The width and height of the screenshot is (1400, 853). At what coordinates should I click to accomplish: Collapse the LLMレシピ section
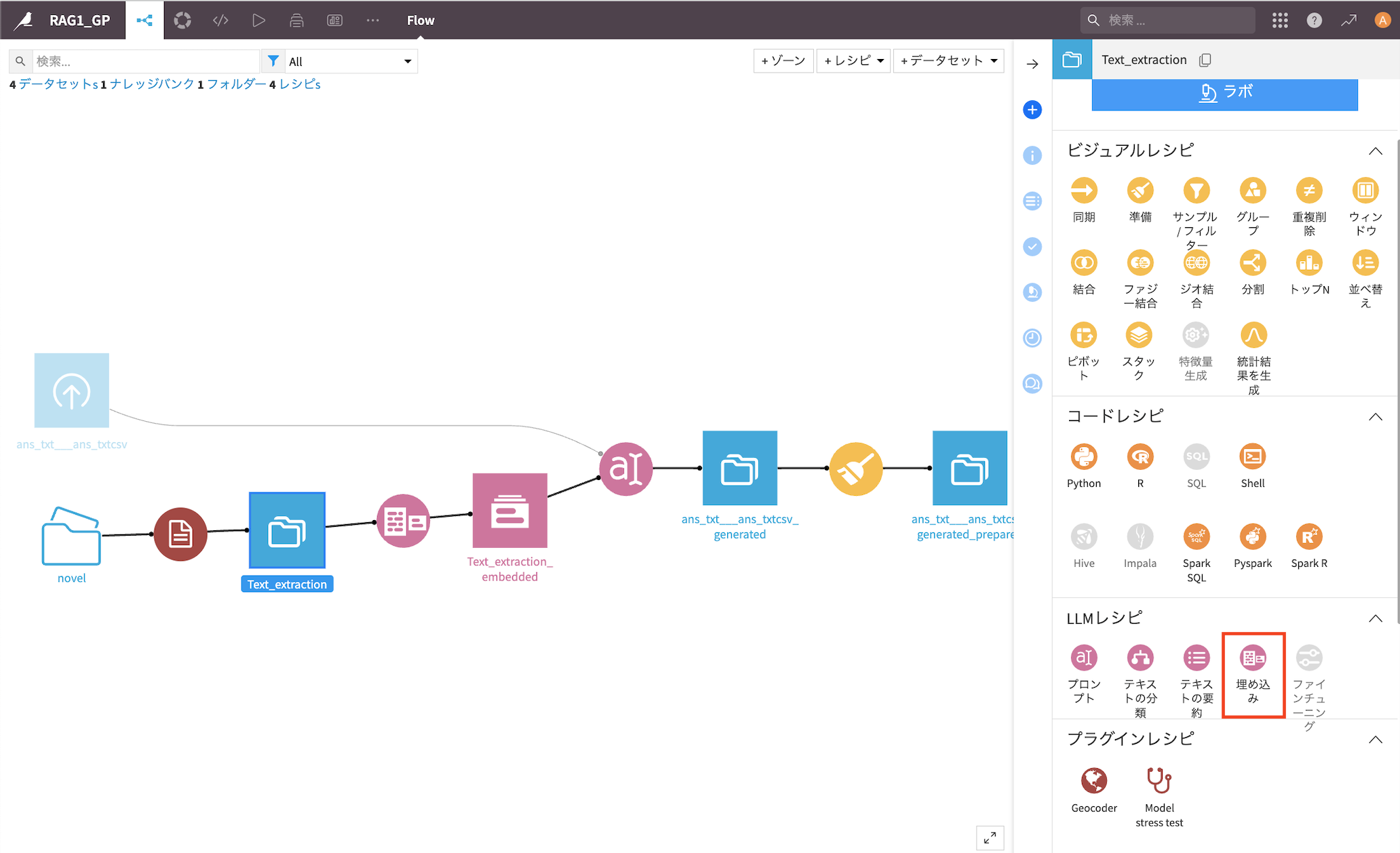point(1375,618)
